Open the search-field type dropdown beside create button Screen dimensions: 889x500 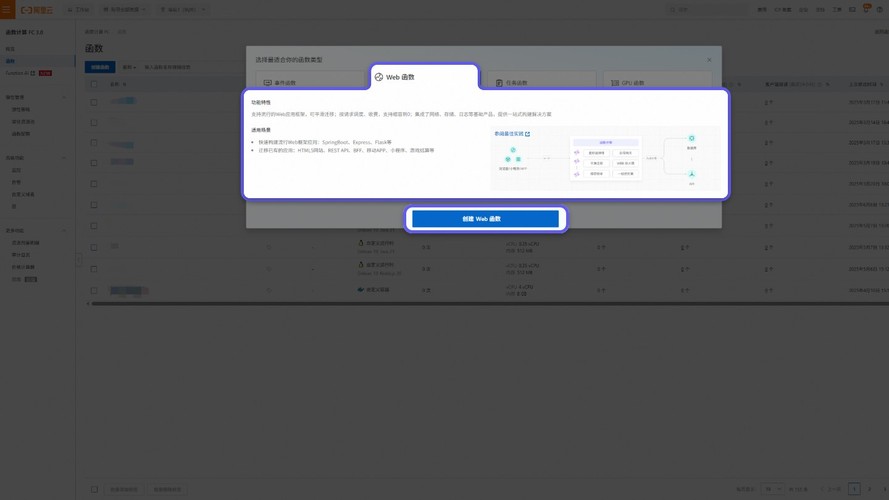point(129,67)
